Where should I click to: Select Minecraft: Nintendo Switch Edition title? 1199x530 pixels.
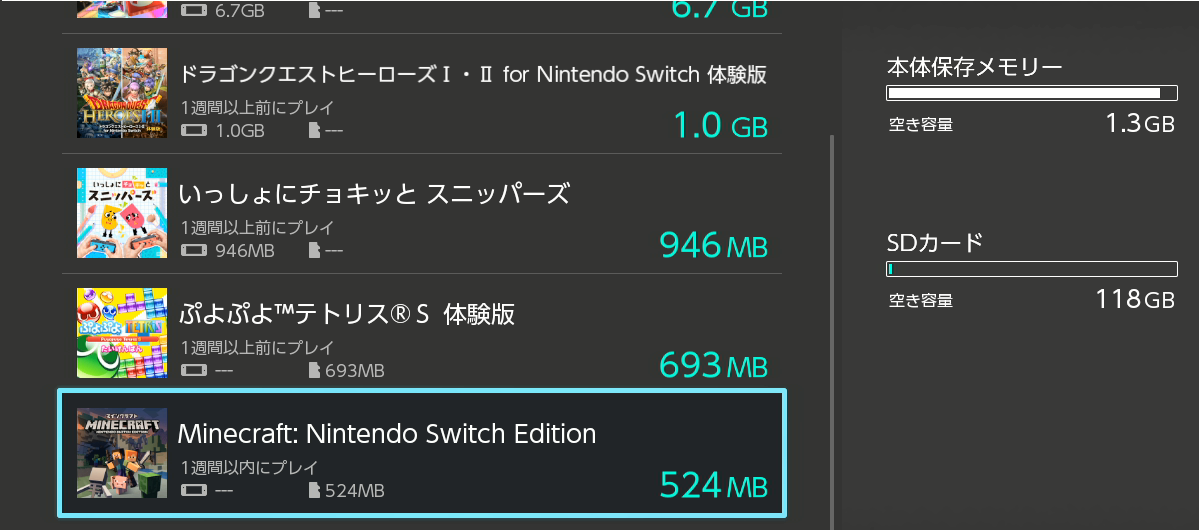coord(386,434)
